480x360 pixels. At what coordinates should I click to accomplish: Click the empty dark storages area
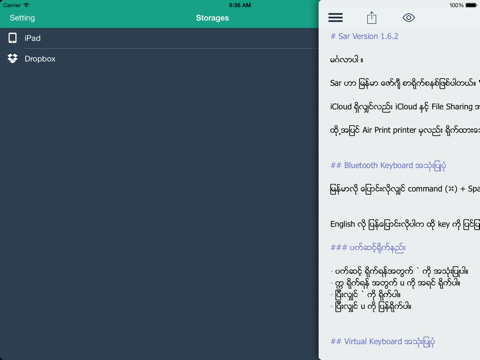point(159,213)
